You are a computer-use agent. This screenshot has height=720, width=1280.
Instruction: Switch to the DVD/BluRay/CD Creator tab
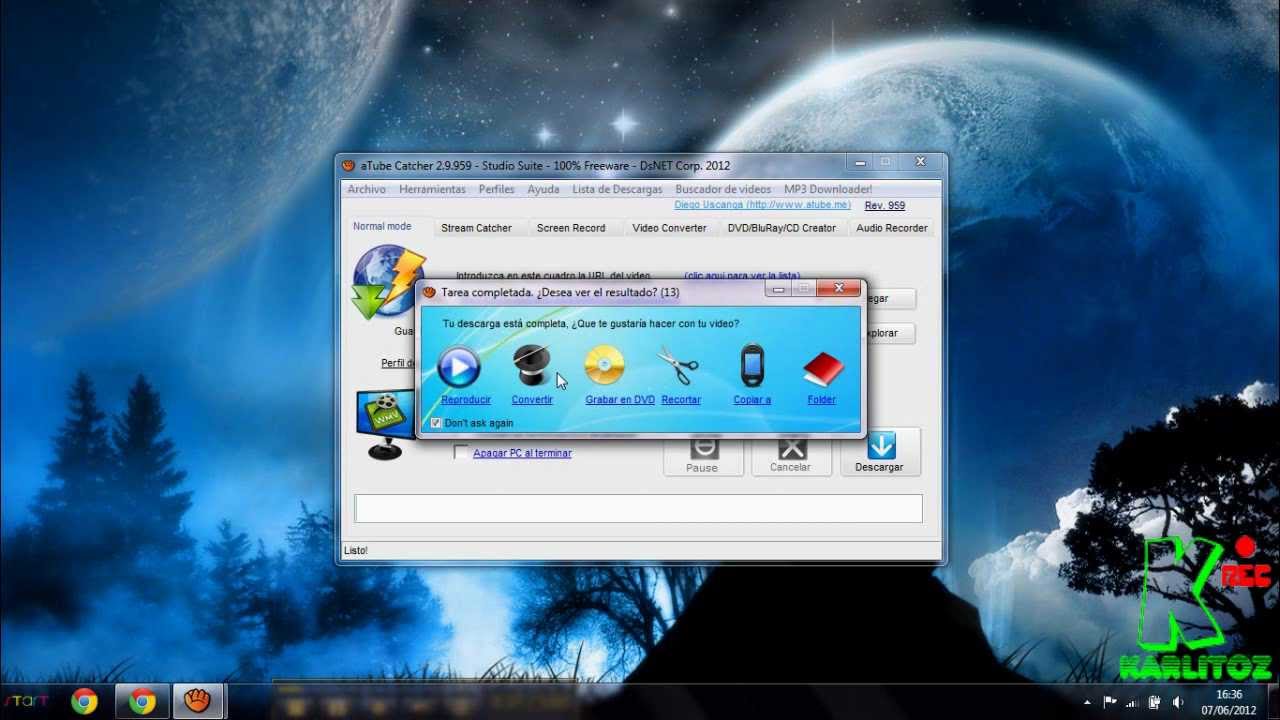tap(782, 228)
